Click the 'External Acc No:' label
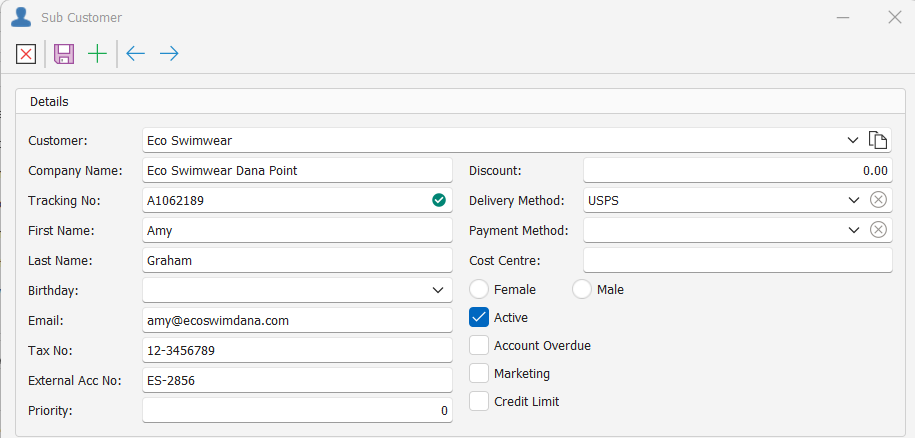The image size is (915, 438). 75,381
